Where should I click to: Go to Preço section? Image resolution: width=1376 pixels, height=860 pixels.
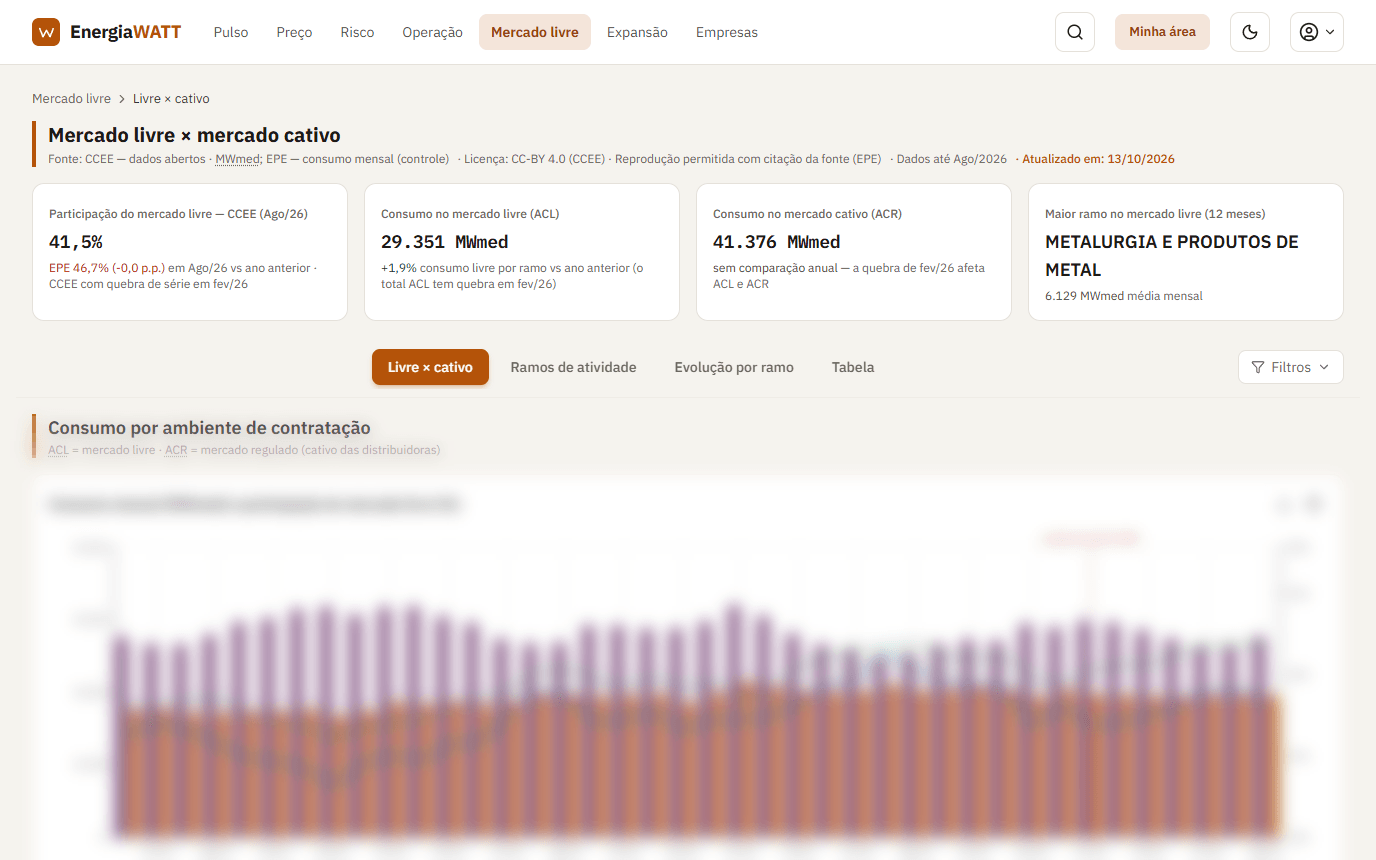[294, 32]
